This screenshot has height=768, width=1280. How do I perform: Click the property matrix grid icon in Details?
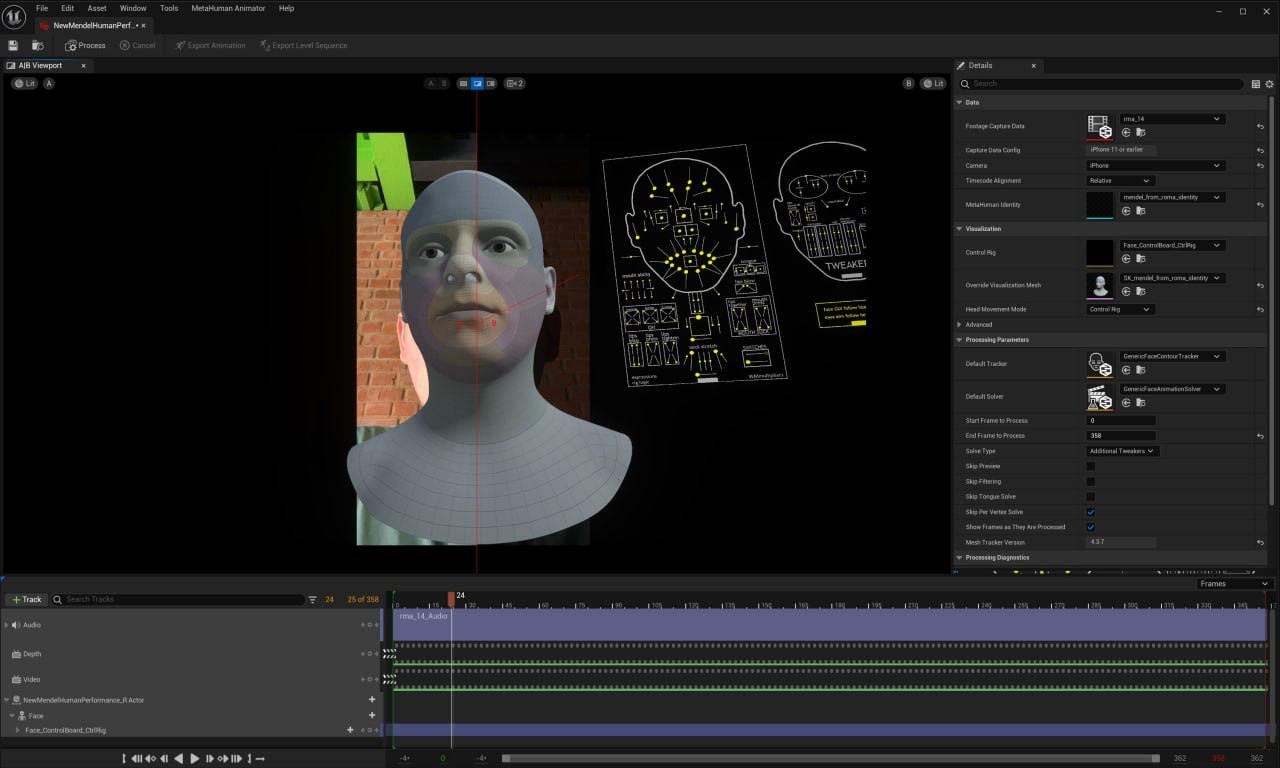[x=1256, y=84]
